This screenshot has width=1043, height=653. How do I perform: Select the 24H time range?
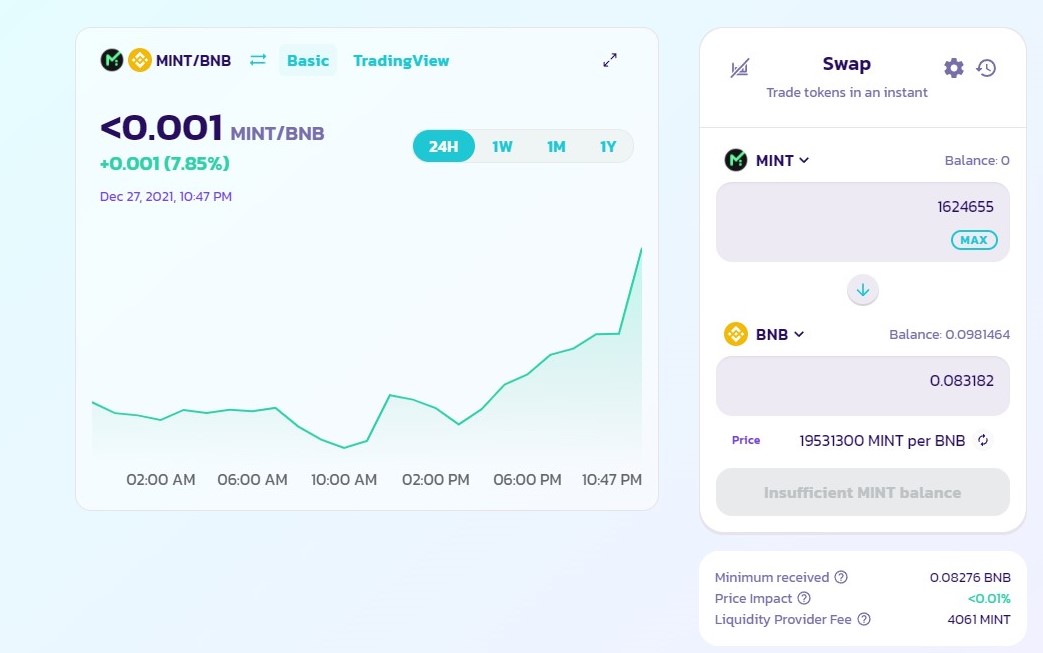[x=444, y=146]
